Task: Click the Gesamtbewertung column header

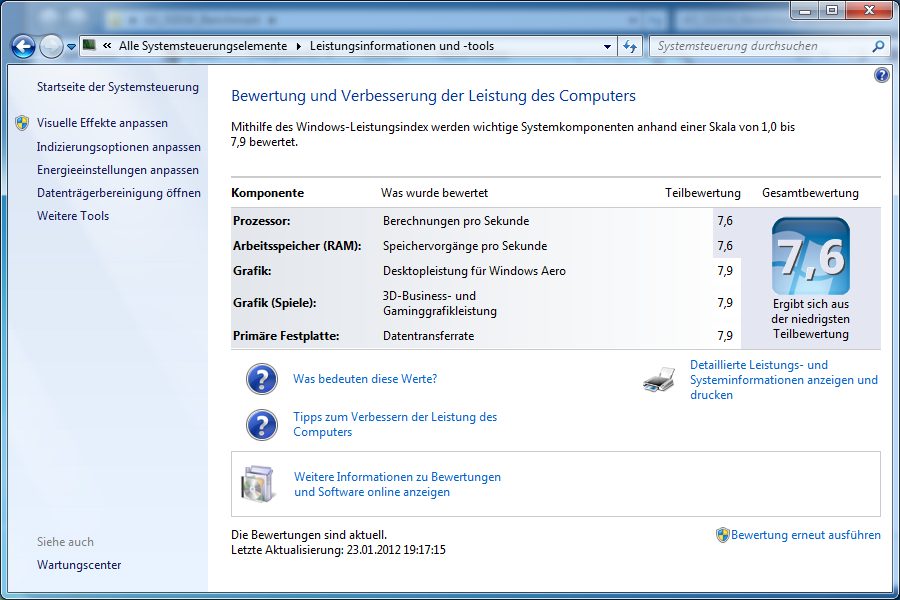Action: pos(810,193)
